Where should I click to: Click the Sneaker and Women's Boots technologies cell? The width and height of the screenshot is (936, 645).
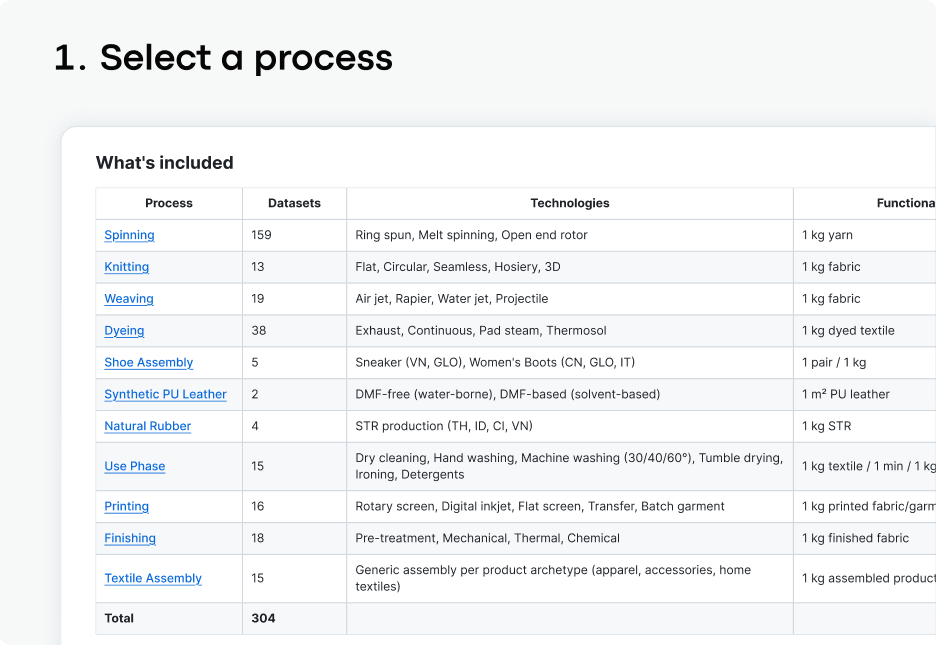pyautogui.click(x=570, y=362)
